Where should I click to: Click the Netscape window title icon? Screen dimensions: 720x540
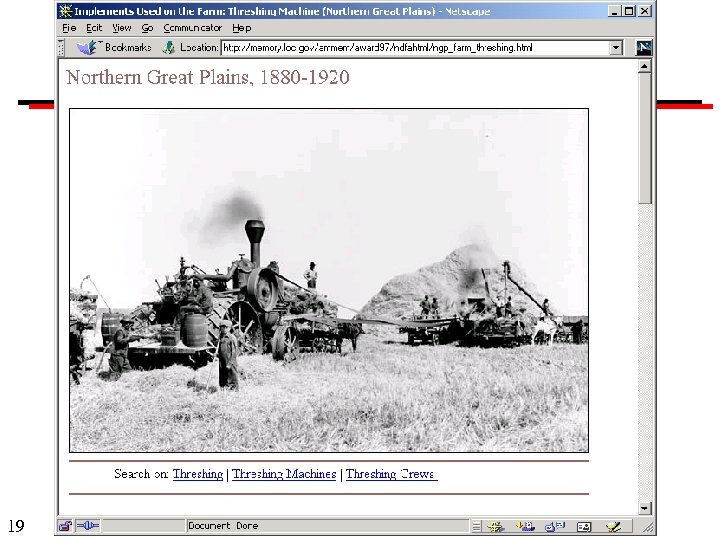pos(66,11)
